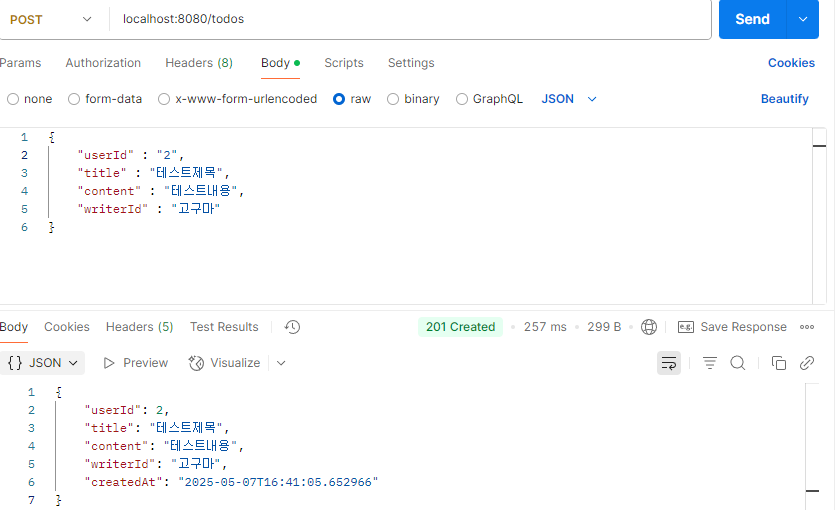Image resolution: width=836 pixels, height=510 pixels.
Task: Click the search response magnifier icon
Action: tap(738, 363)
